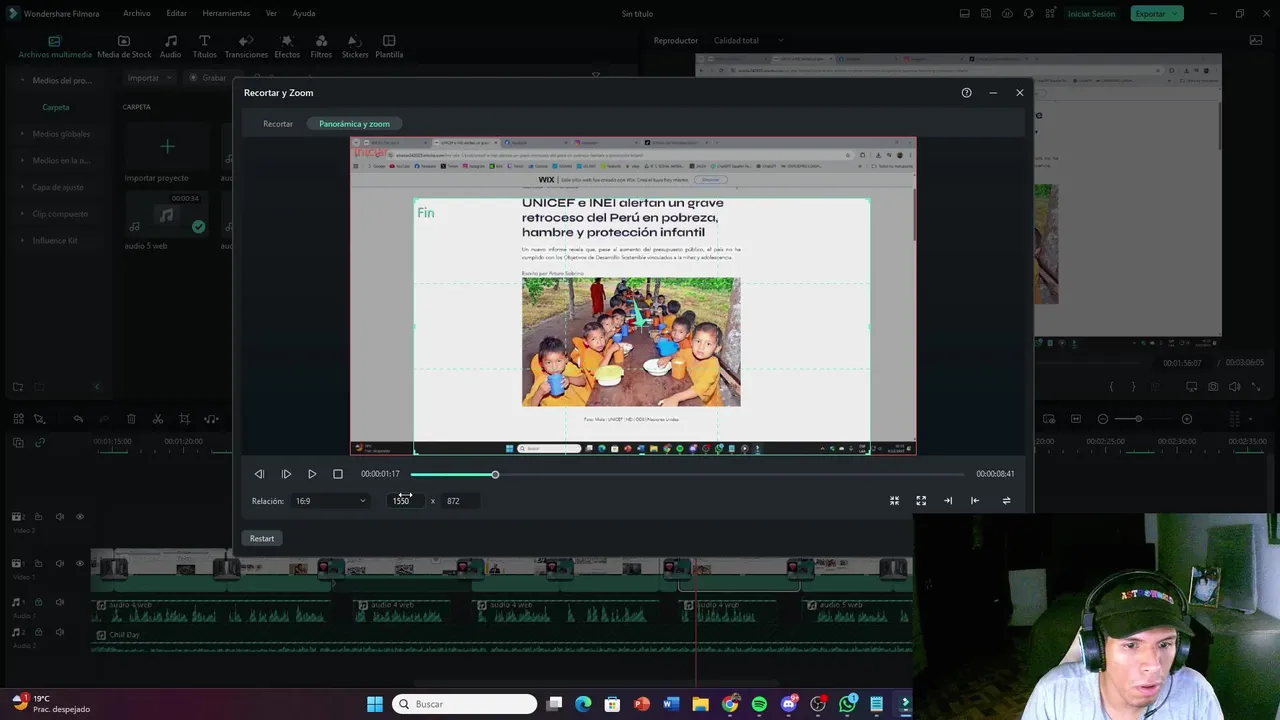Expand Capa de ajuste item
The width and height of the screenshot is (1280, 720).
(x=23, y=187)
